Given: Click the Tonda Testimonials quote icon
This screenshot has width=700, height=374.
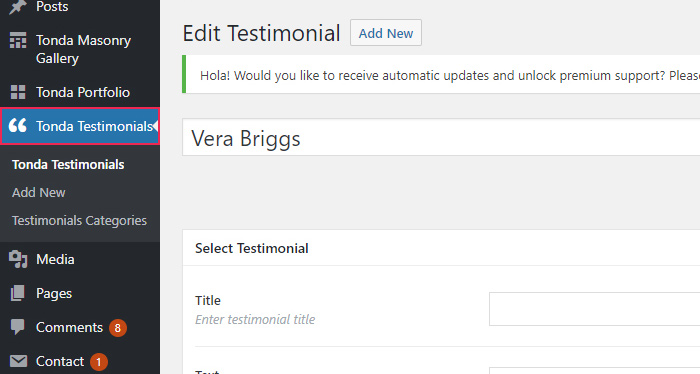Looking at the screenshot, I should 18,125.
